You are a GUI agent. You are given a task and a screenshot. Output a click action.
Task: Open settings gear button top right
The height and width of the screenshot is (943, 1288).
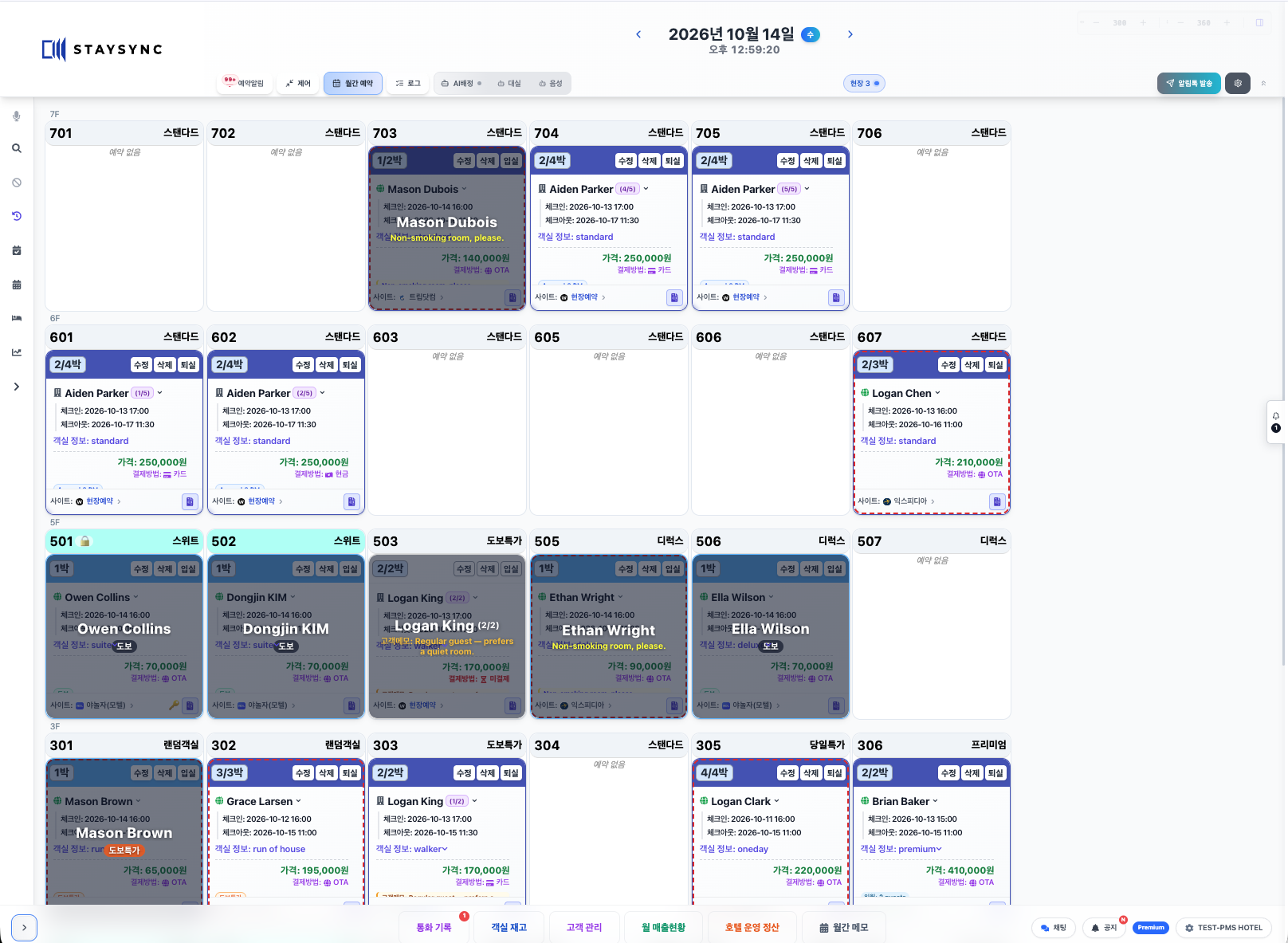tap(1238, 83)
